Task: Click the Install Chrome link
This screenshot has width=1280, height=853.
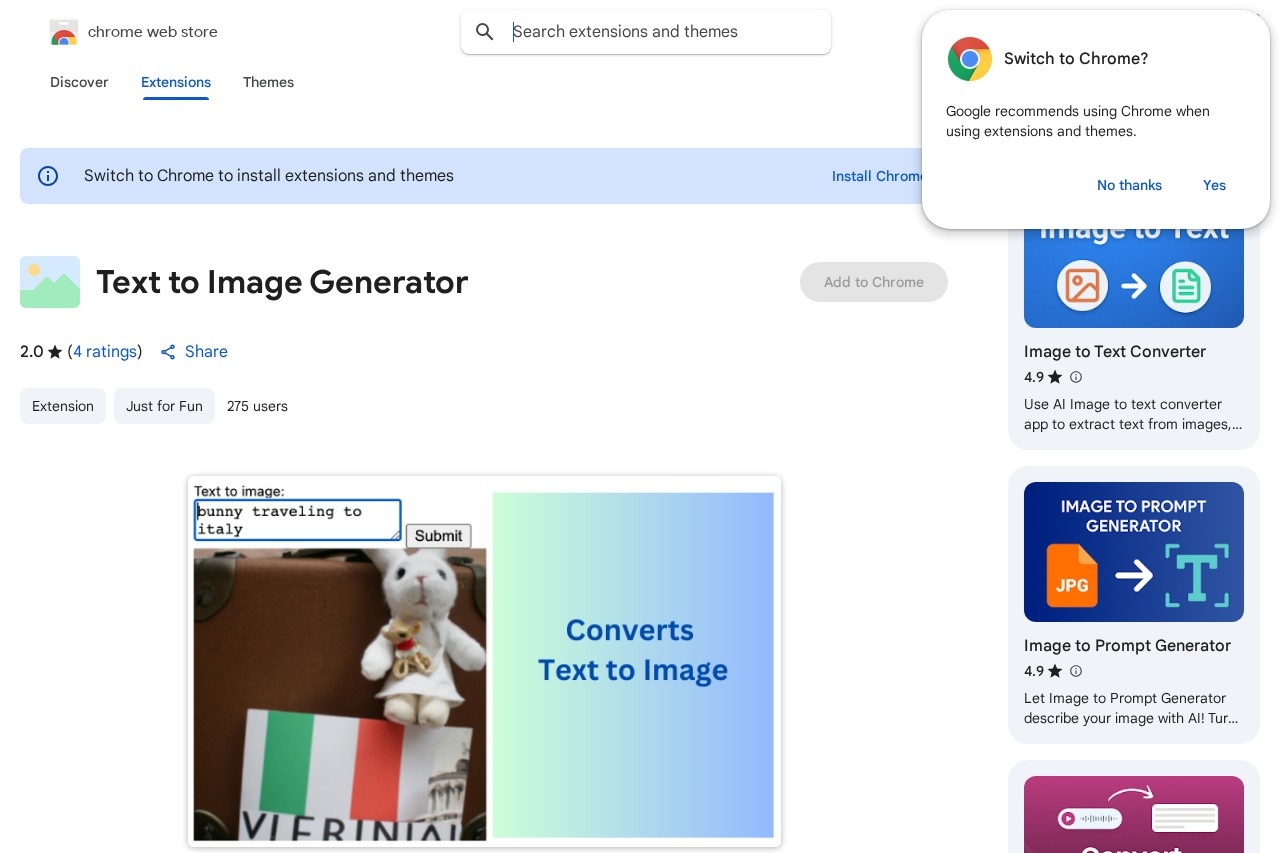Action: pos(876,176)
